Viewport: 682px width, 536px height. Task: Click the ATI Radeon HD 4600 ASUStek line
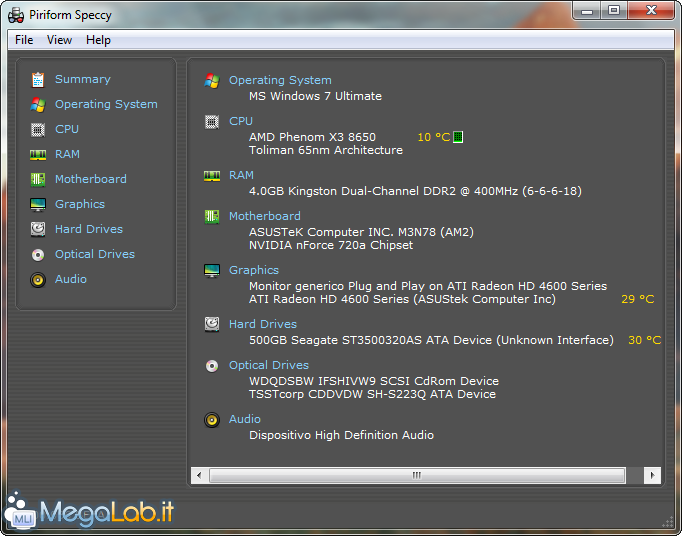[402, 299]
